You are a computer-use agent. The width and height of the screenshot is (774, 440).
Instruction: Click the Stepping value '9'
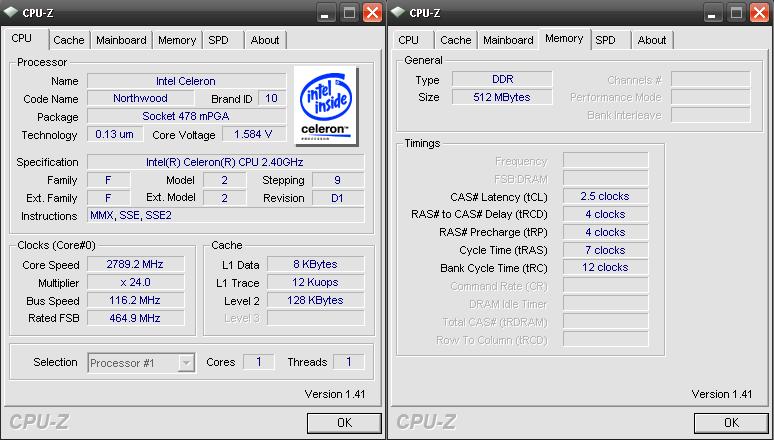338,180
